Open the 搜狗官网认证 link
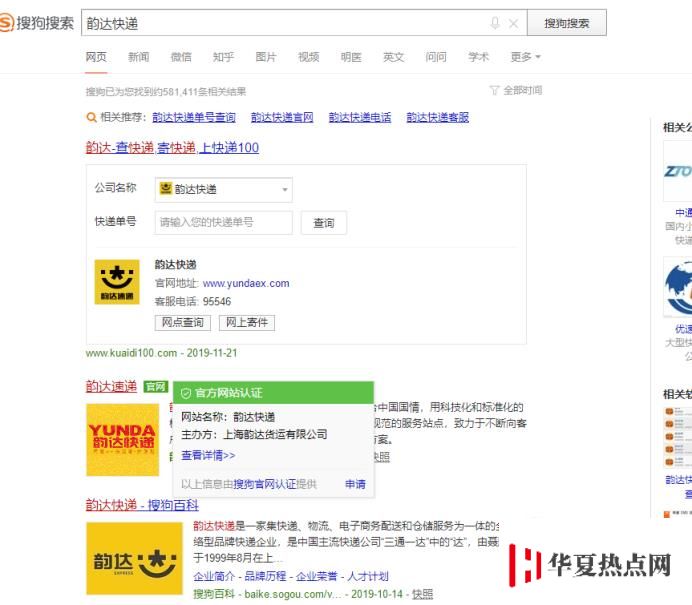The height and width of the screenshot is (605, 692). (264, 484)
